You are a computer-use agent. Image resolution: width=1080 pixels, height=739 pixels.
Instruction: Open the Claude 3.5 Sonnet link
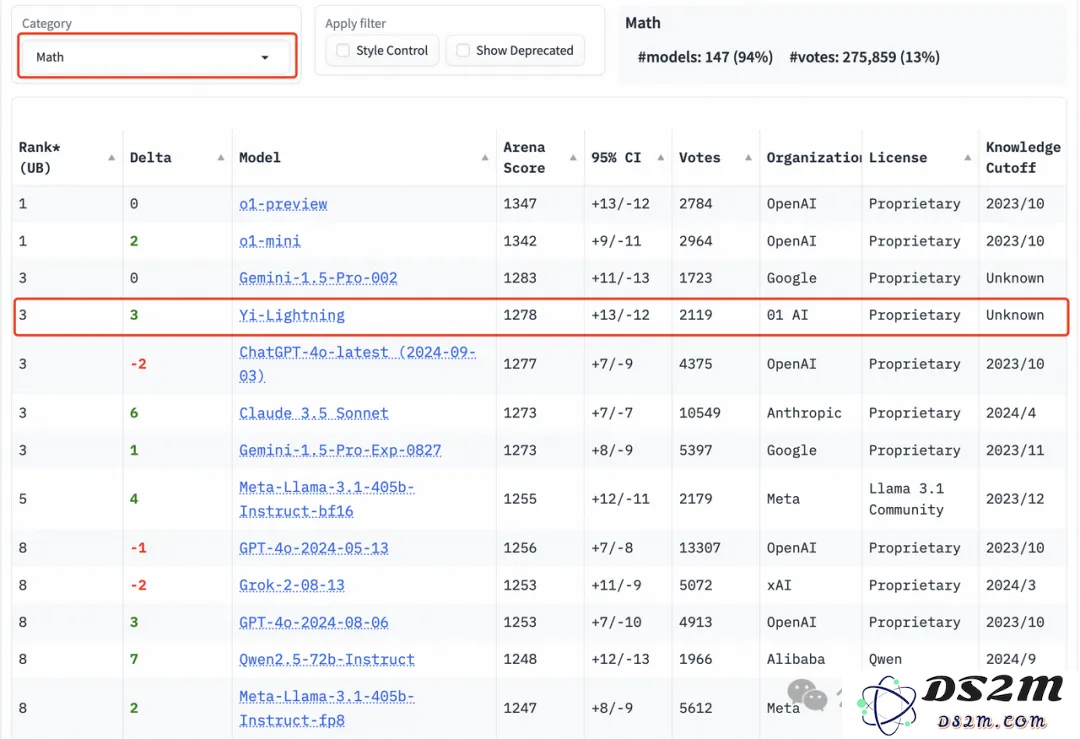tap(313, 413)
